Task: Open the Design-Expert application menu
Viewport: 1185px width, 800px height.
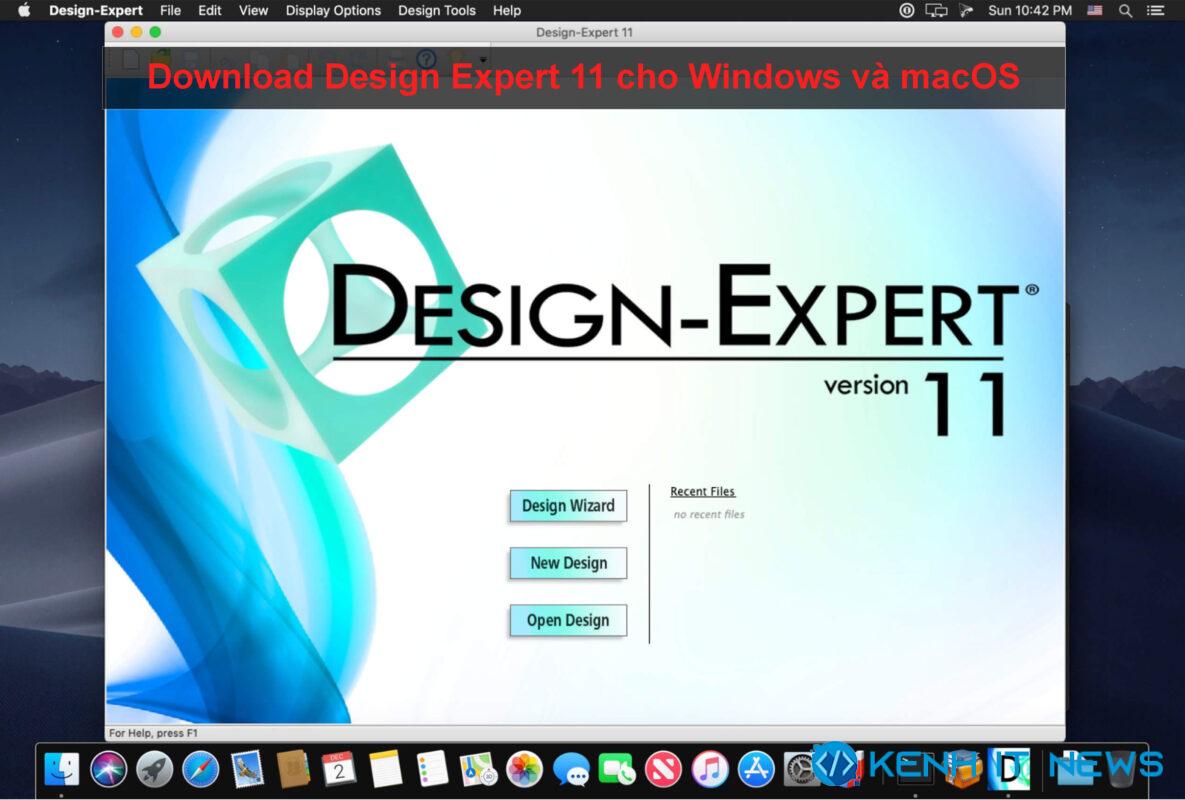Action: [x=95, y=11]
